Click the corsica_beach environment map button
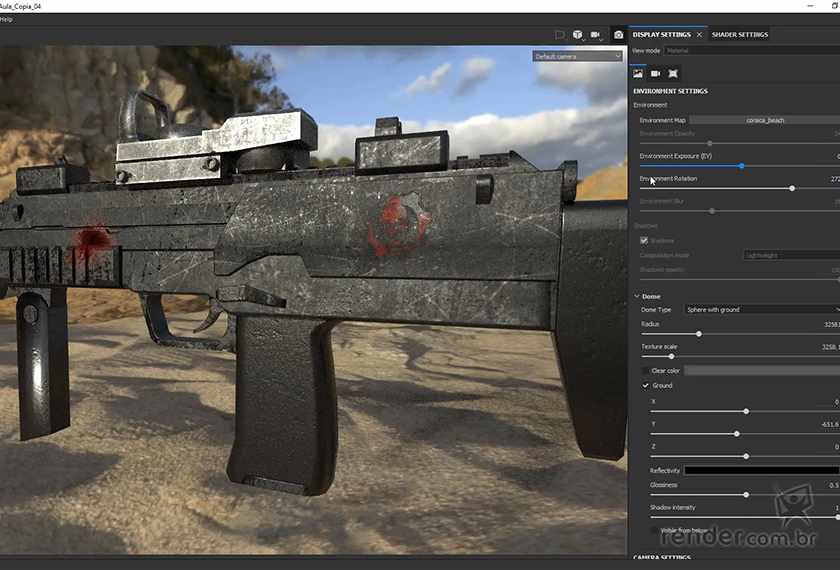 pos(764,120)
